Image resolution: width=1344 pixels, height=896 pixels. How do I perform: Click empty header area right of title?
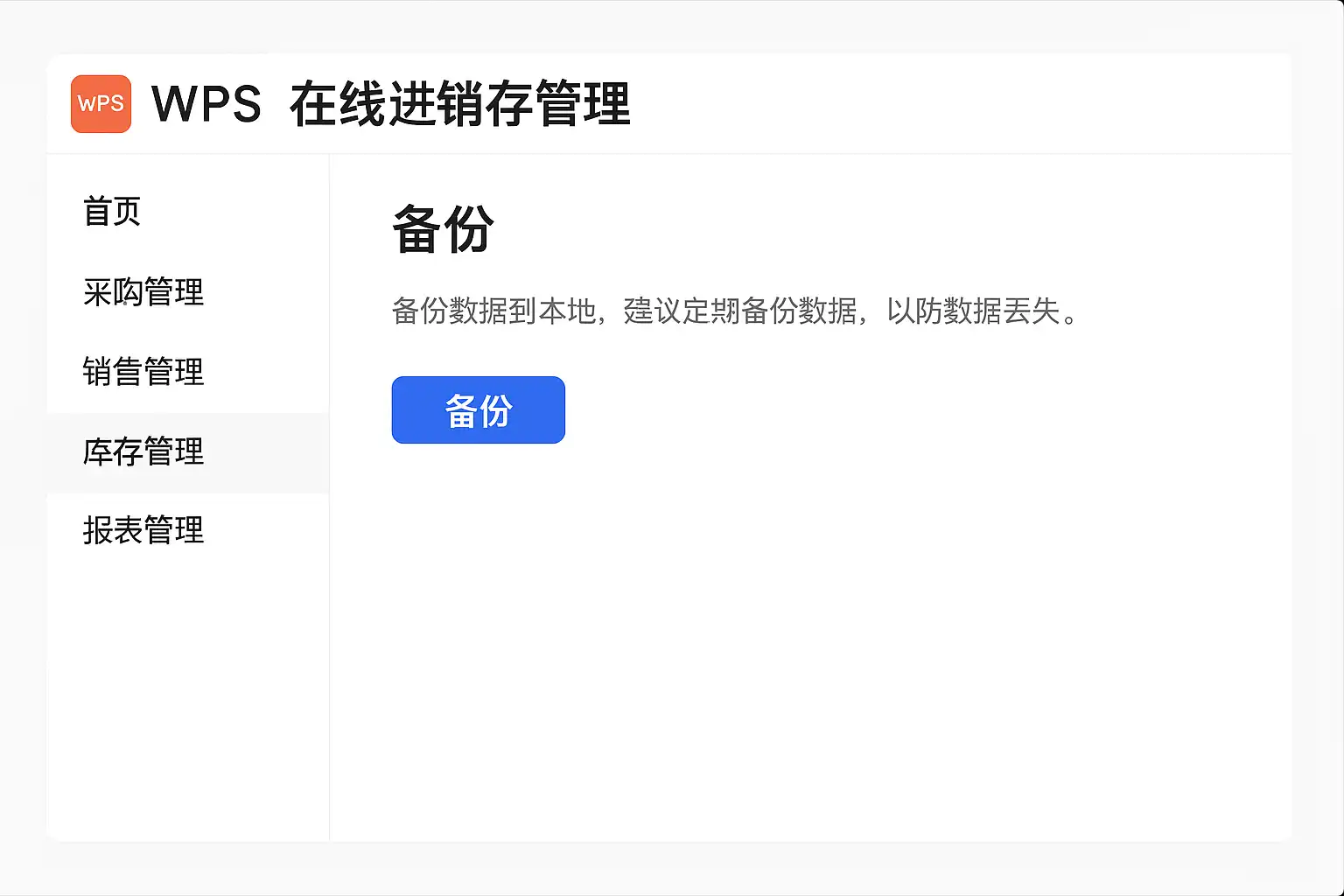[x=962, y=104]
